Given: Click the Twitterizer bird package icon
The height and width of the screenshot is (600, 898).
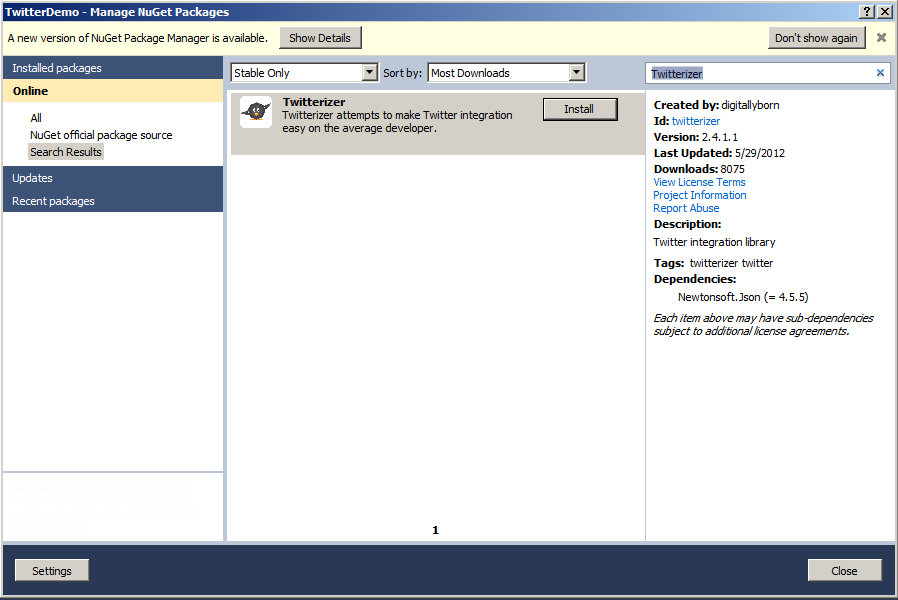Looking at the screenshot, I should (x=256, y=112).
